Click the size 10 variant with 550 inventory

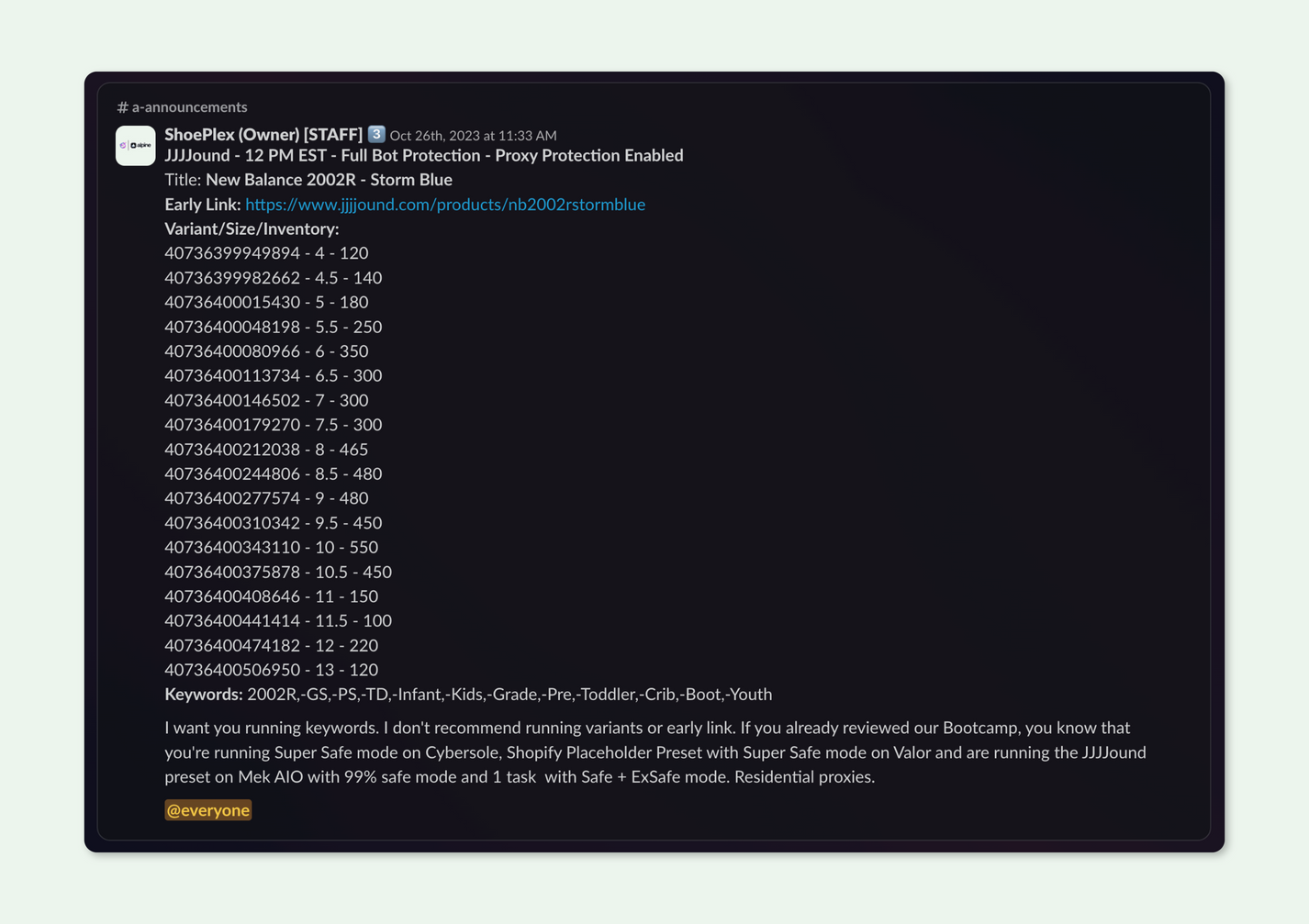click(x=271, y=548)
